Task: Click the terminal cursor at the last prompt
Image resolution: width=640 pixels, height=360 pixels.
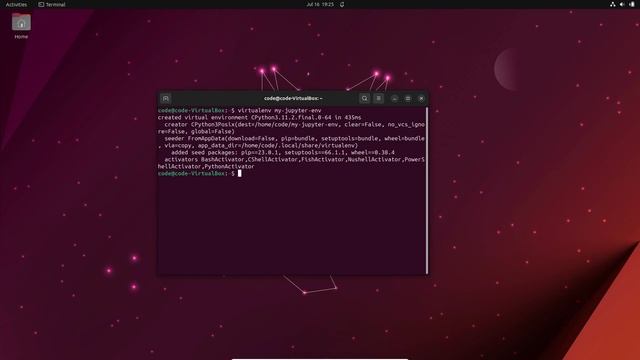Action: (x=240, y=173)
